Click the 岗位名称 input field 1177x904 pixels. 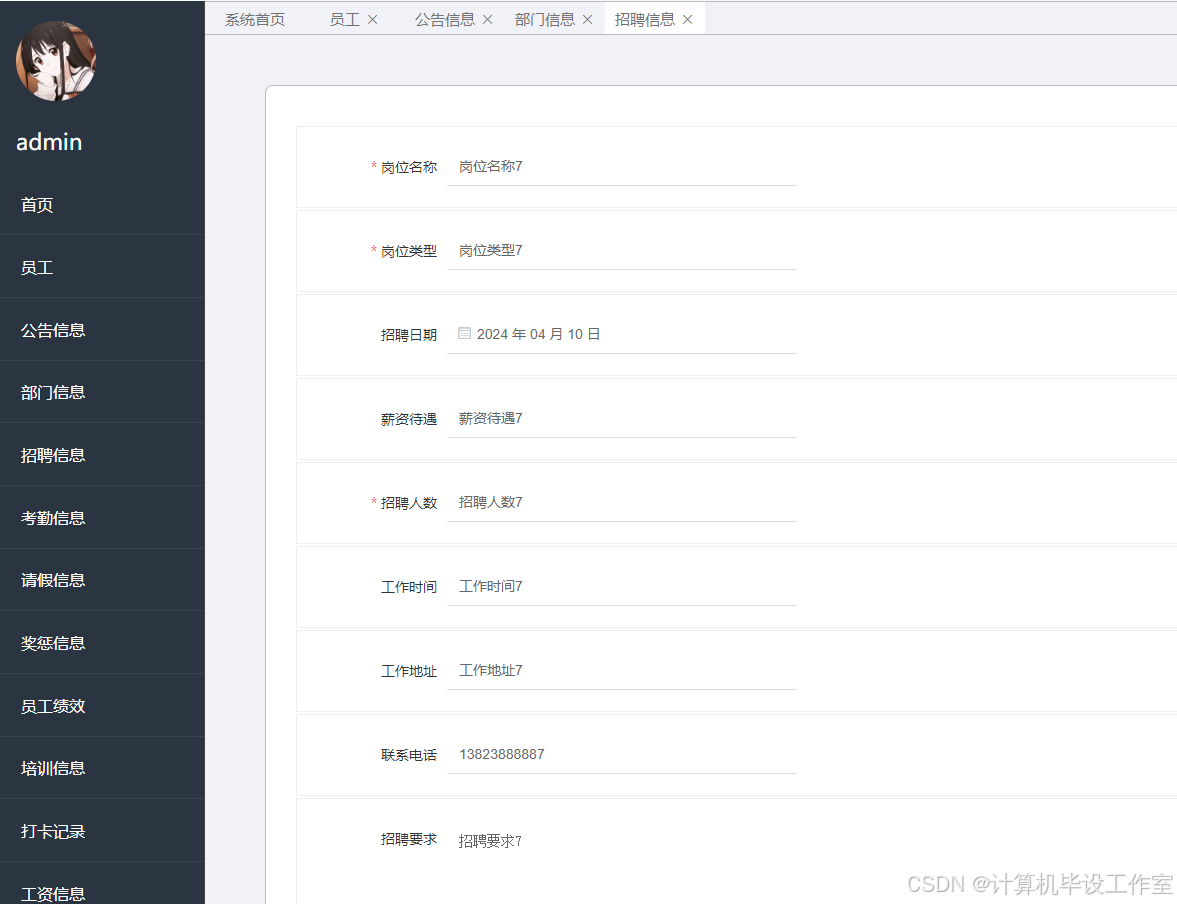pyautogui.click(x=622, y=167)
